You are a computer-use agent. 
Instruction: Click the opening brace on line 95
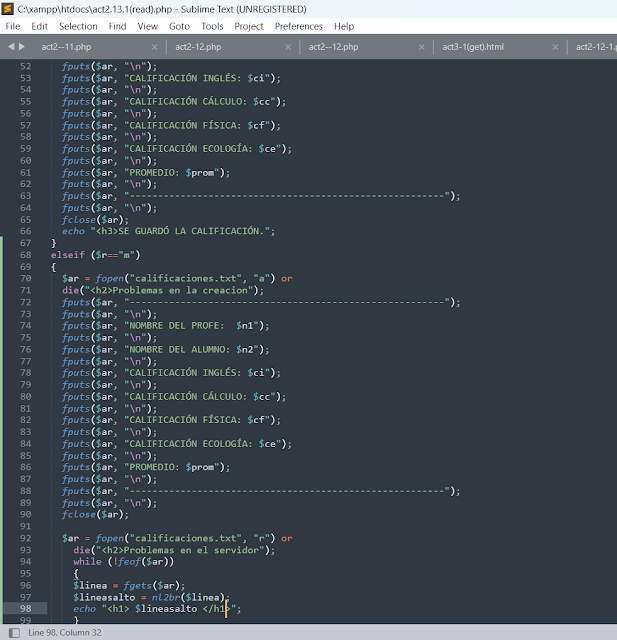(76, 574)
